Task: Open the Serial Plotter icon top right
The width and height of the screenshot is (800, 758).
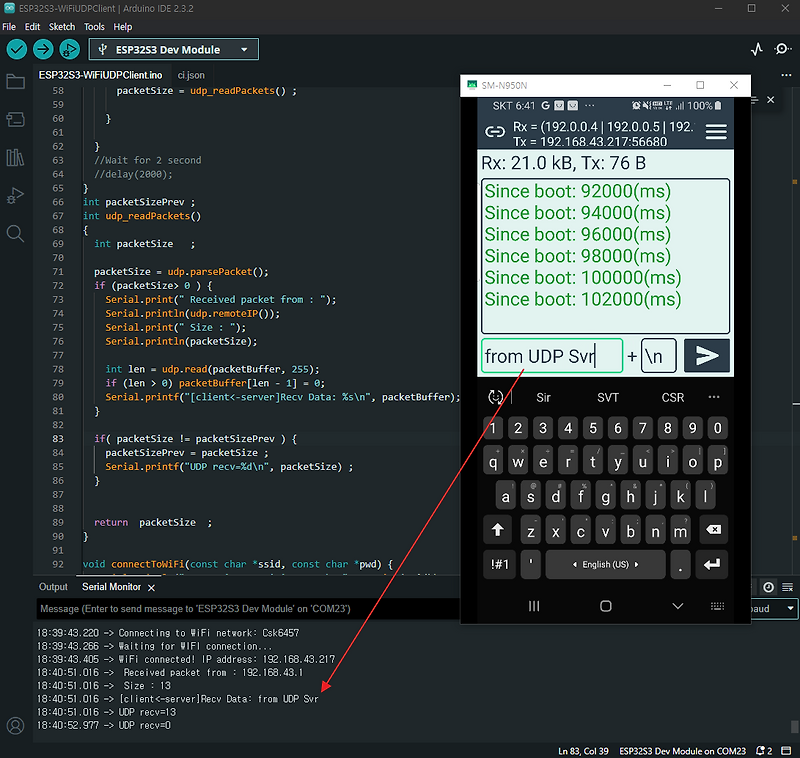Action: pos(757,48)
